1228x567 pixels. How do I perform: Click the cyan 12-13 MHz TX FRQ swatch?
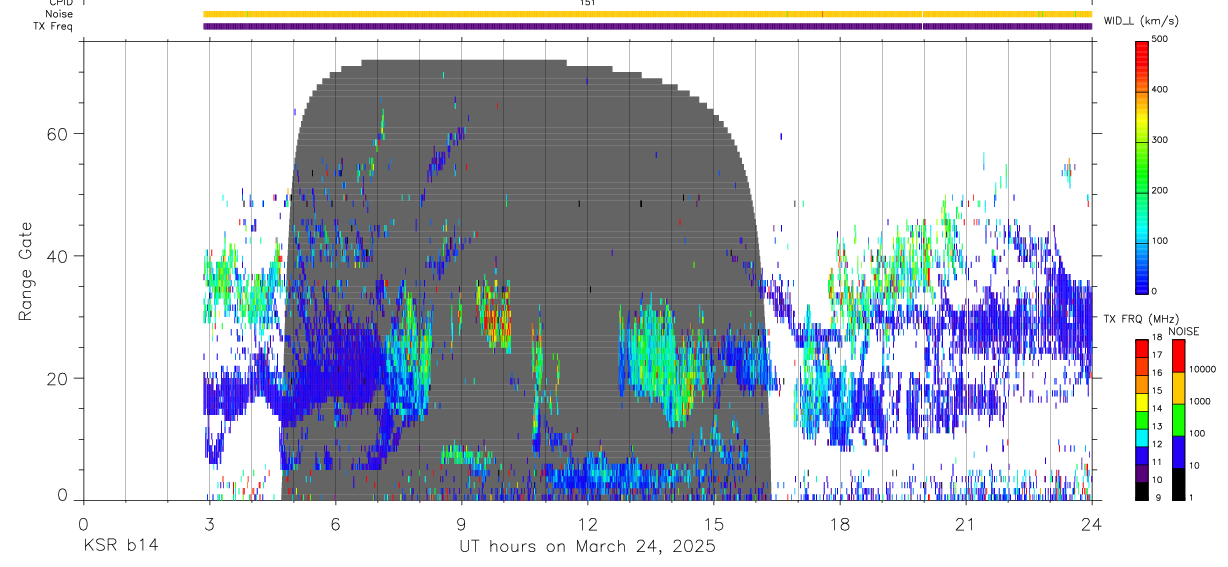click(1141, 438)
